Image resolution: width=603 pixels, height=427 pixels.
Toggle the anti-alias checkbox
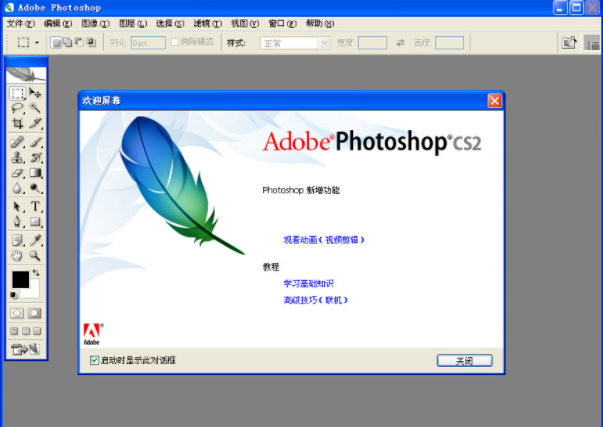175,42
